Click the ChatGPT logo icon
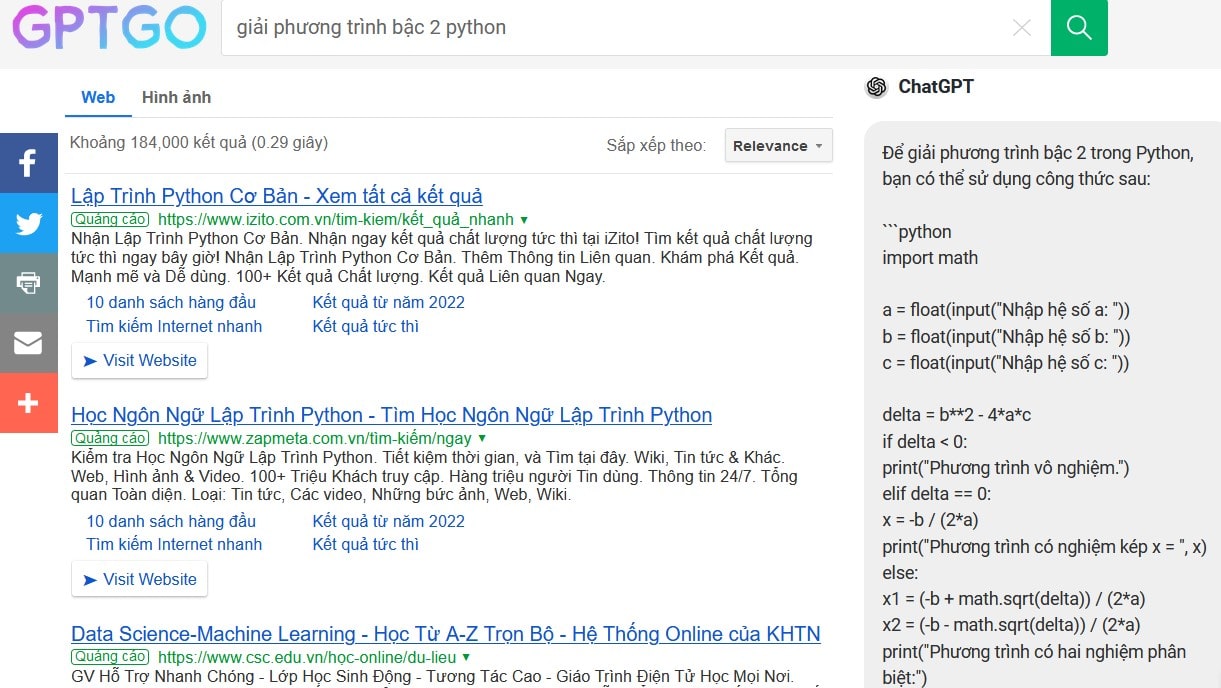This screenshot has width=1221, height=688. coord(877,87)
